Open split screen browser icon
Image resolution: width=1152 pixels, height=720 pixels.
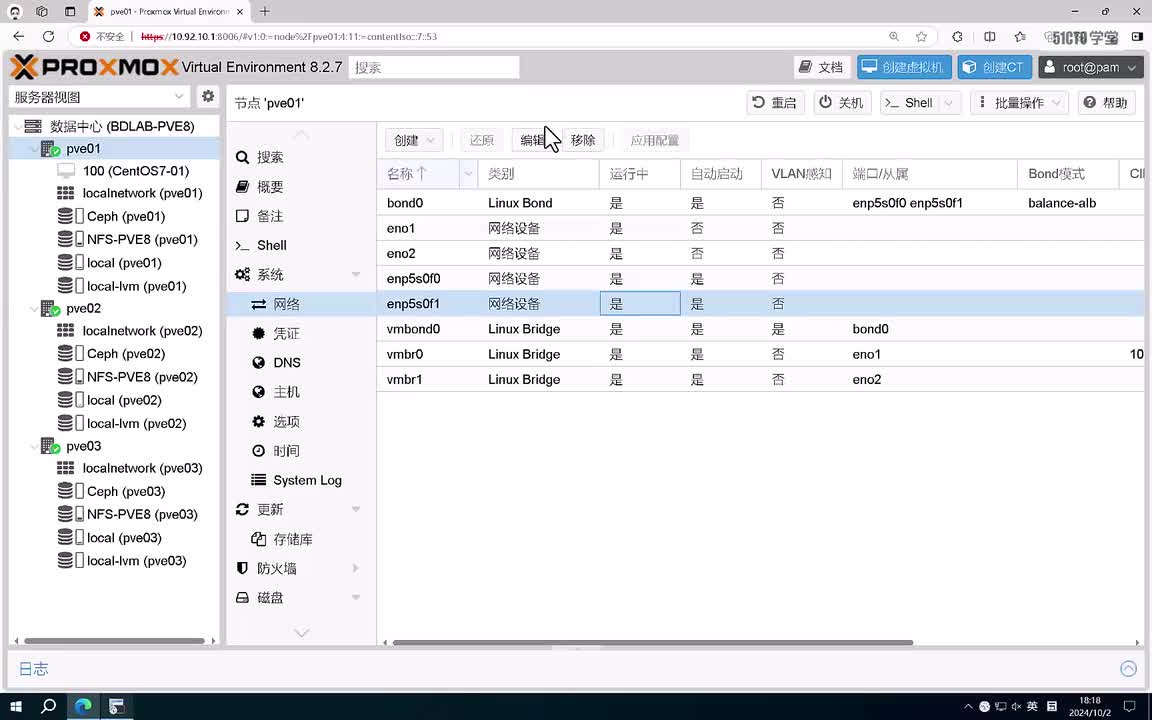click(x=990, y=36)
